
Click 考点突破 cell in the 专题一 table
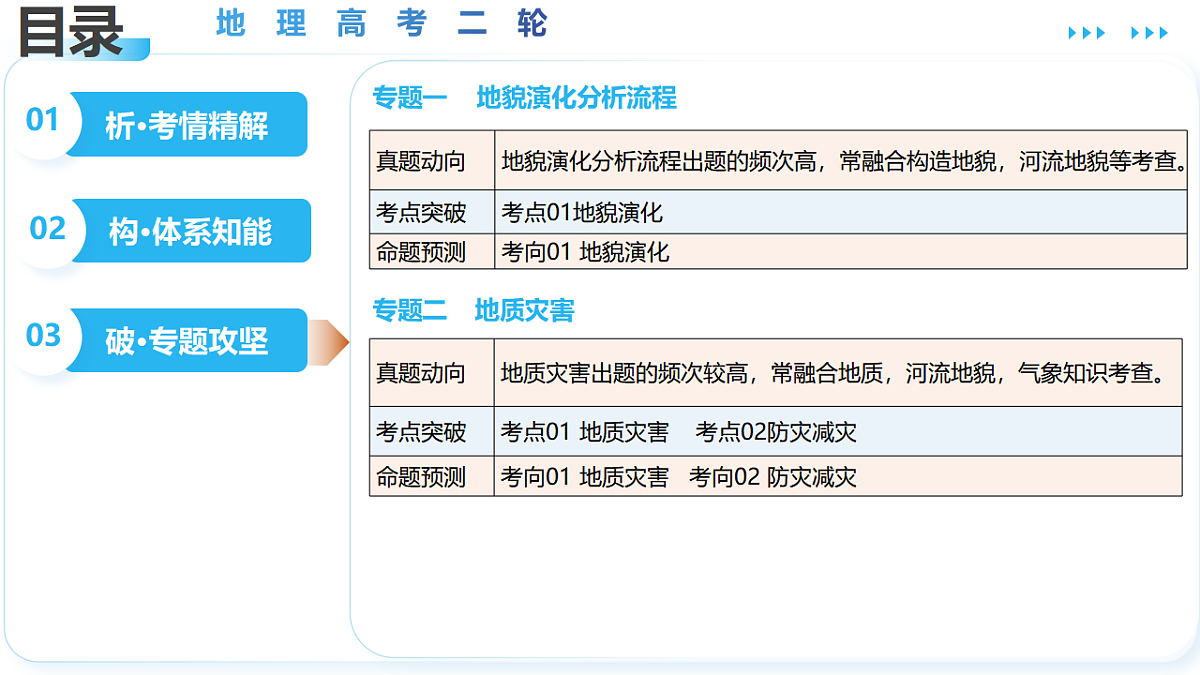tap(432, 212)
